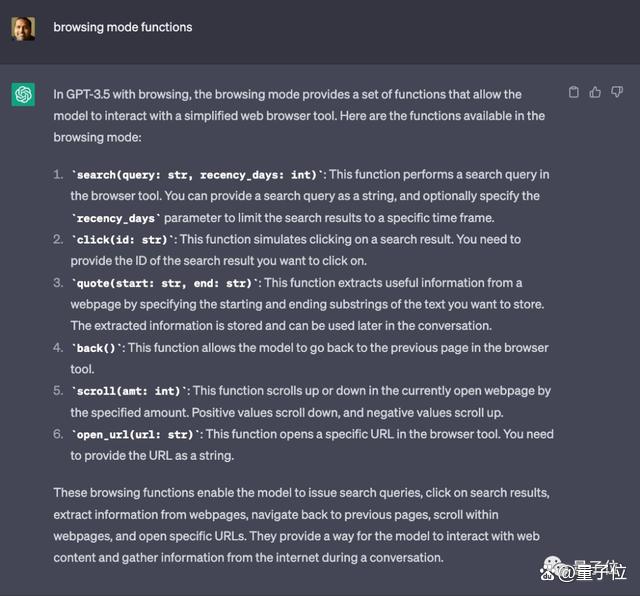
Task: Copy the response with clipboard icon
Action: point(573,92)
